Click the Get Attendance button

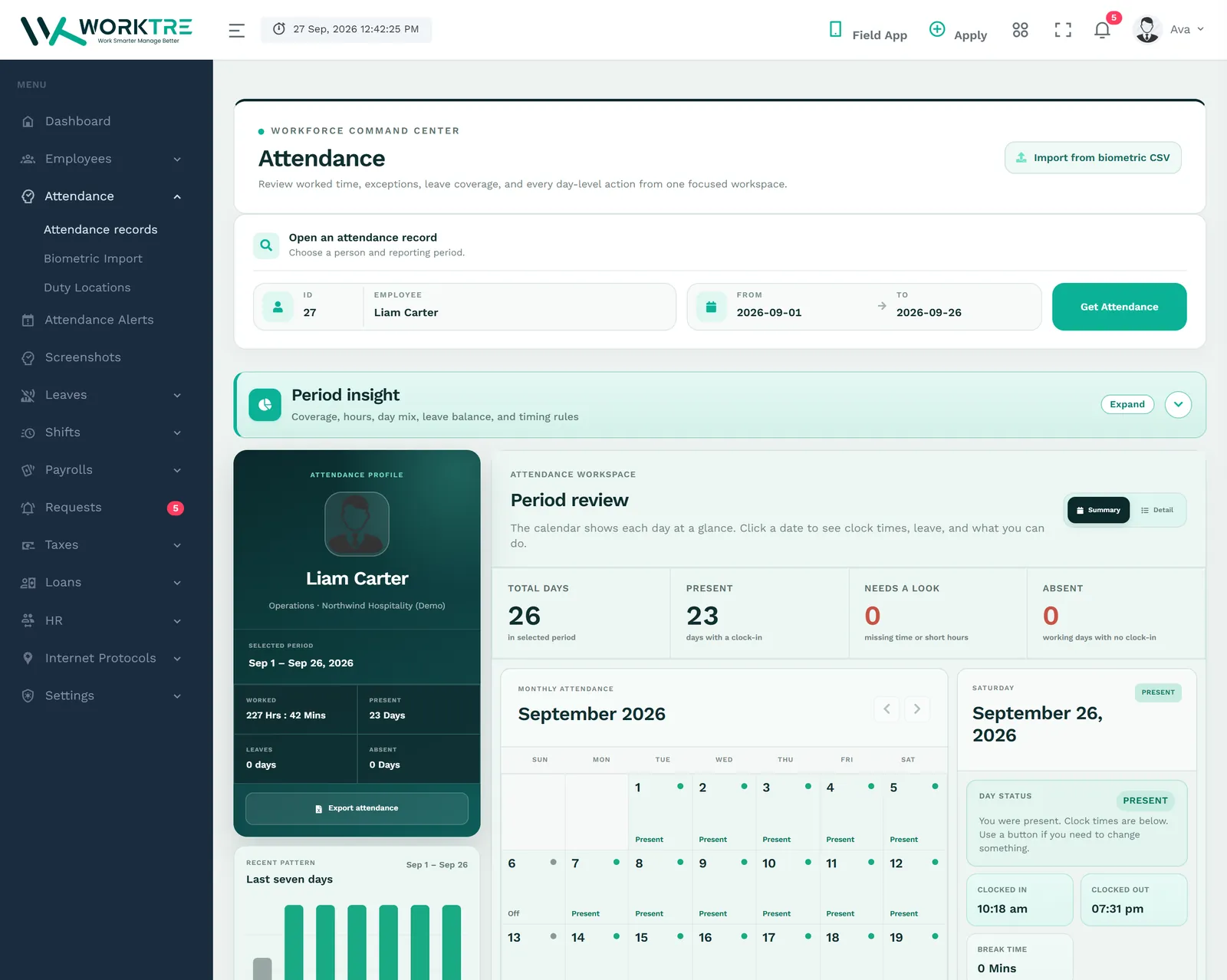1119,307
